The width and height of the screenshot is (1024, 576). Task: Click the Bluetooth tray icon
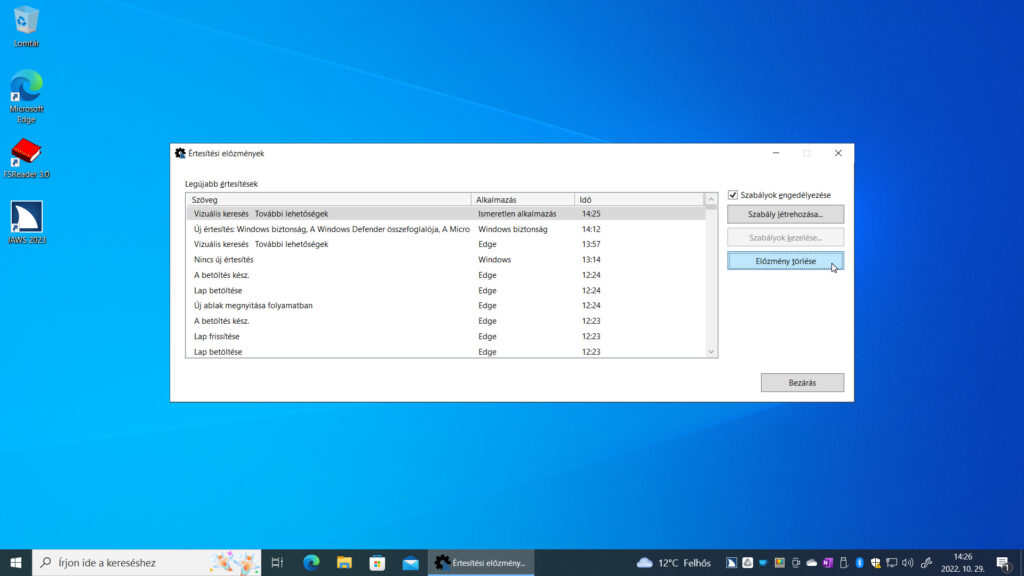pyautogui.click(x=859, y=562)
